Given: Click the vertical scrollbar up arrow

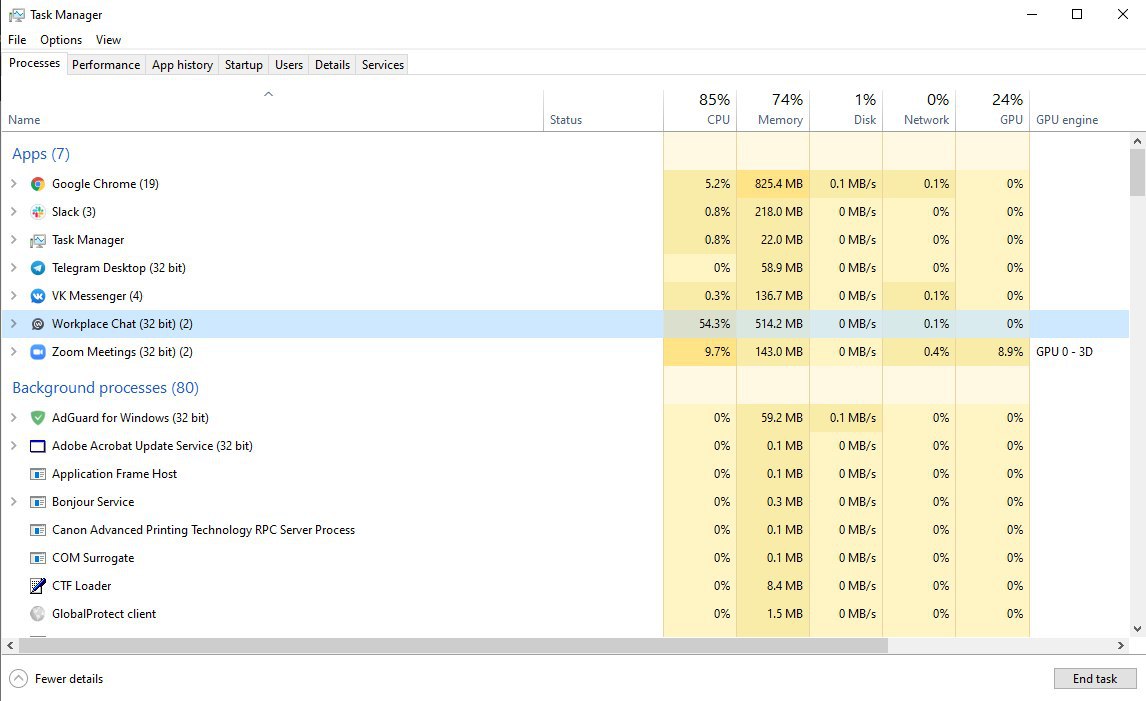Looking at the screenshot, I should point(1137,140).
